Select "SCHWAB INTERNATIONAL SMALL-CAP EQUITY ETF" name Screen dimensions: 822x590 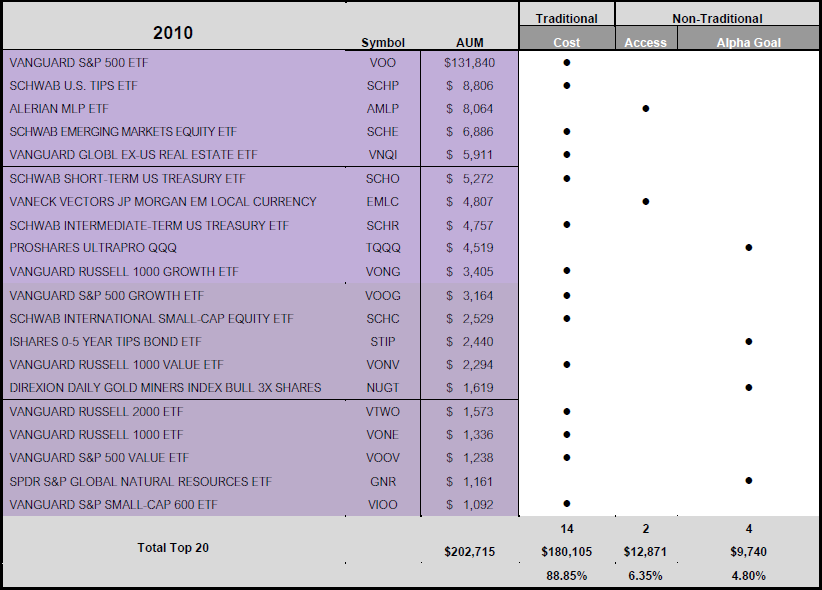pyautogui.click(x=152, y=319)
